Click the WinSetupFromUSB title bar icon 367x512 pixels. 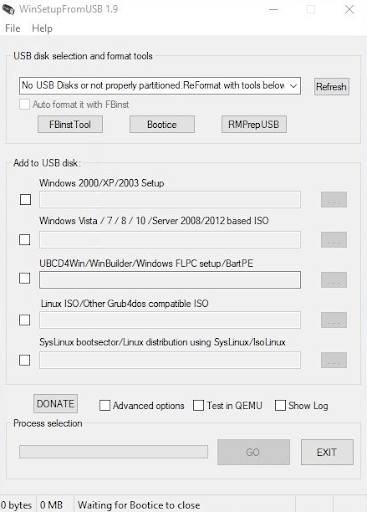[8, 9]
